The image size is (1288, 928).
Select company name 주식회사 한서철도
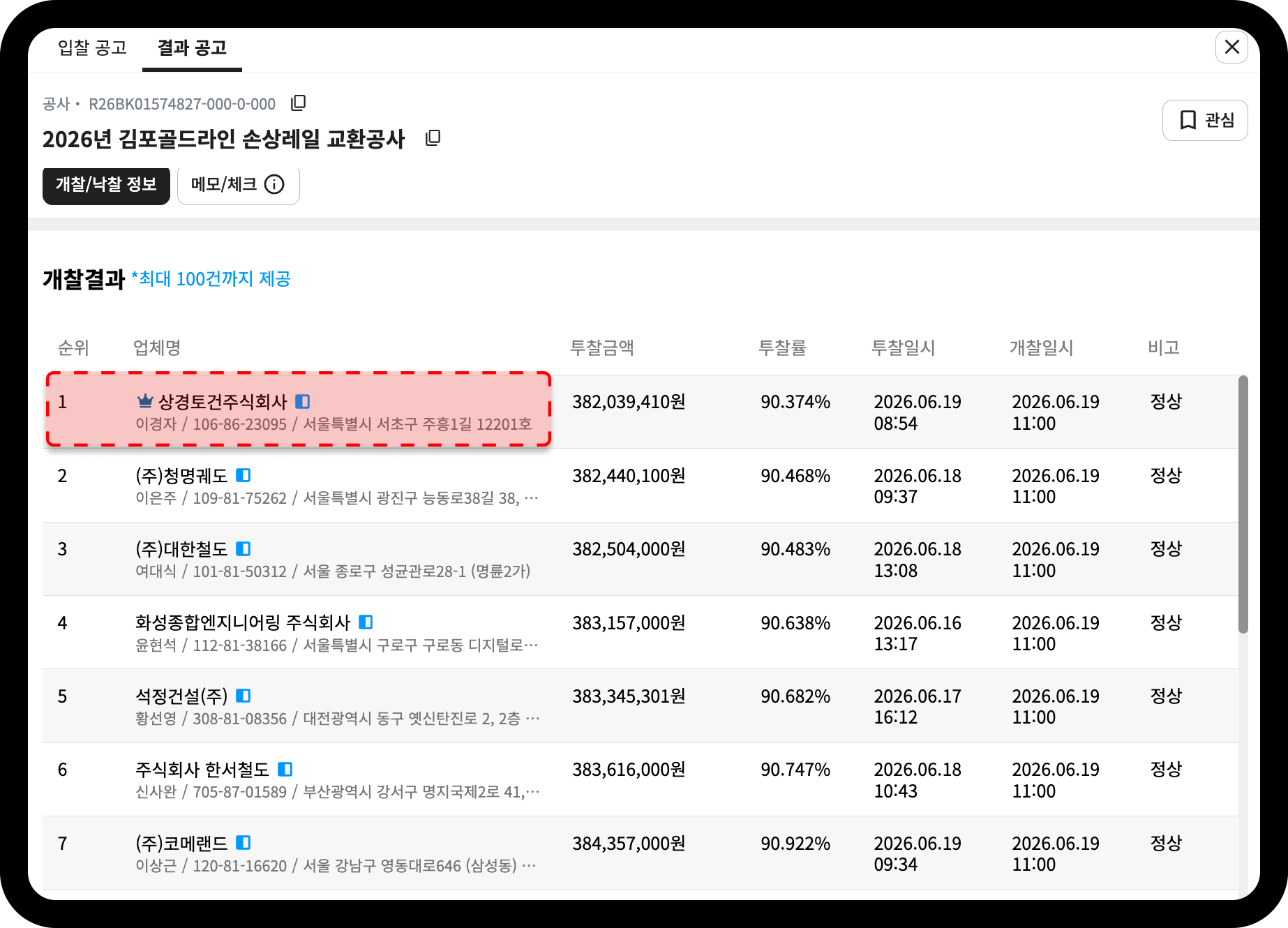point(202,770)
